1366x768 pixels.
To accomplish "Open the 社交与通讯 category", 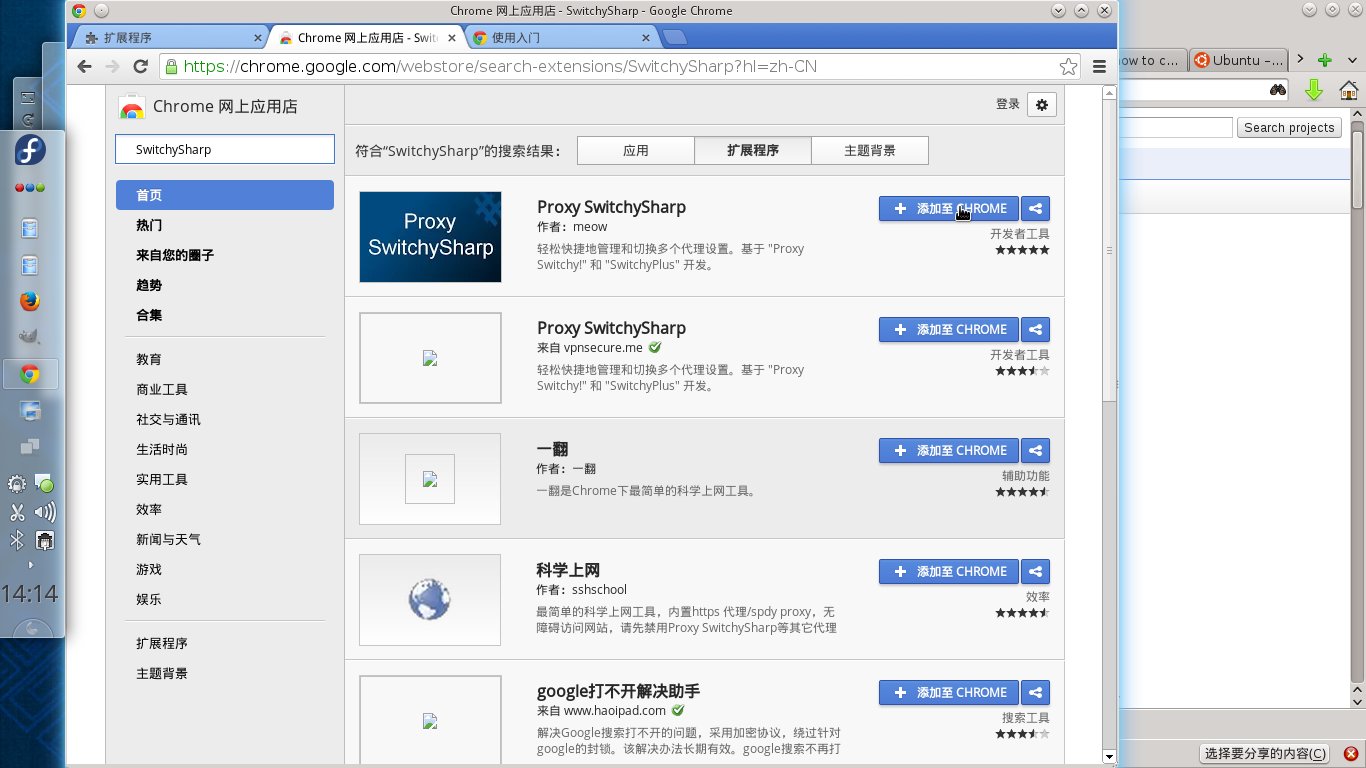I will point(168,419).
